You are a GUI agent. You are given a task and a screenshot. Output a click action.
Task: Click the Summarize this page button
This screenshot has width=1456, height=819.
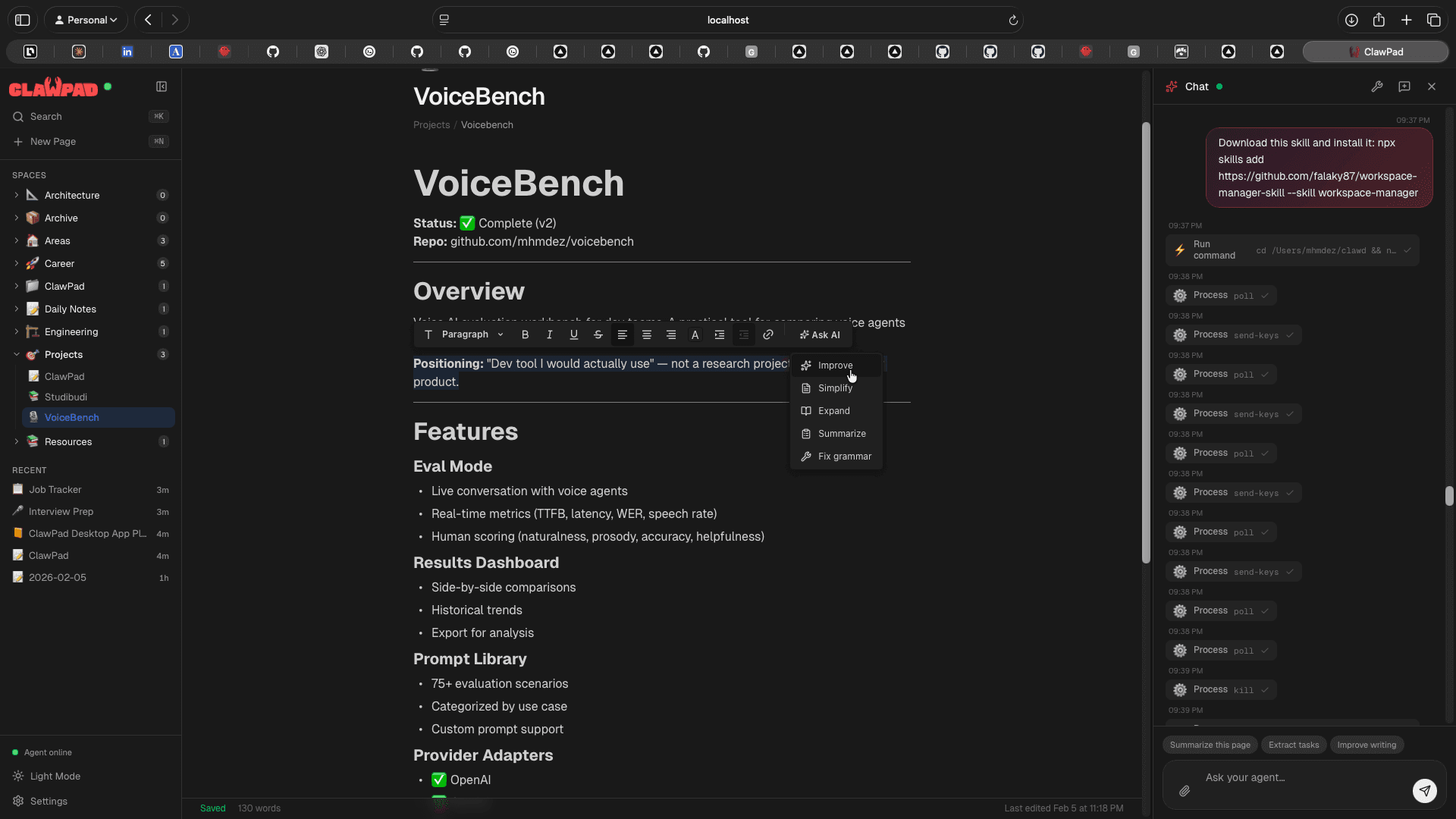pos(1210,745)
